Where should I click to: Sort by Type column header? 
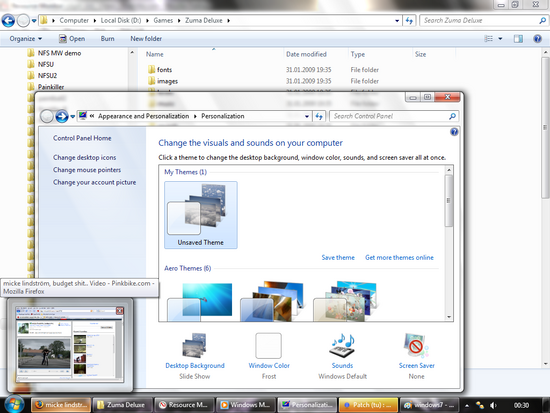point(380,54)
